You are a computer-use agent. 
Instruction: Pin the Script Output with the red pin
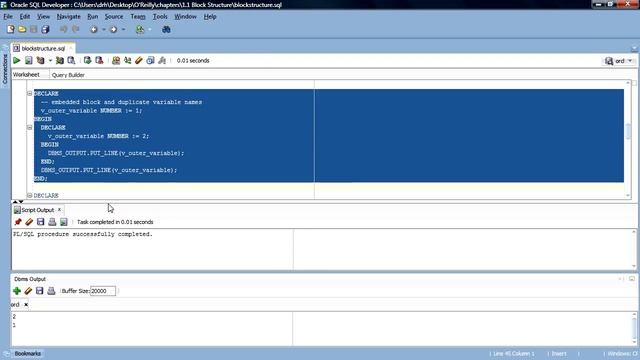(x=18, y=222)
